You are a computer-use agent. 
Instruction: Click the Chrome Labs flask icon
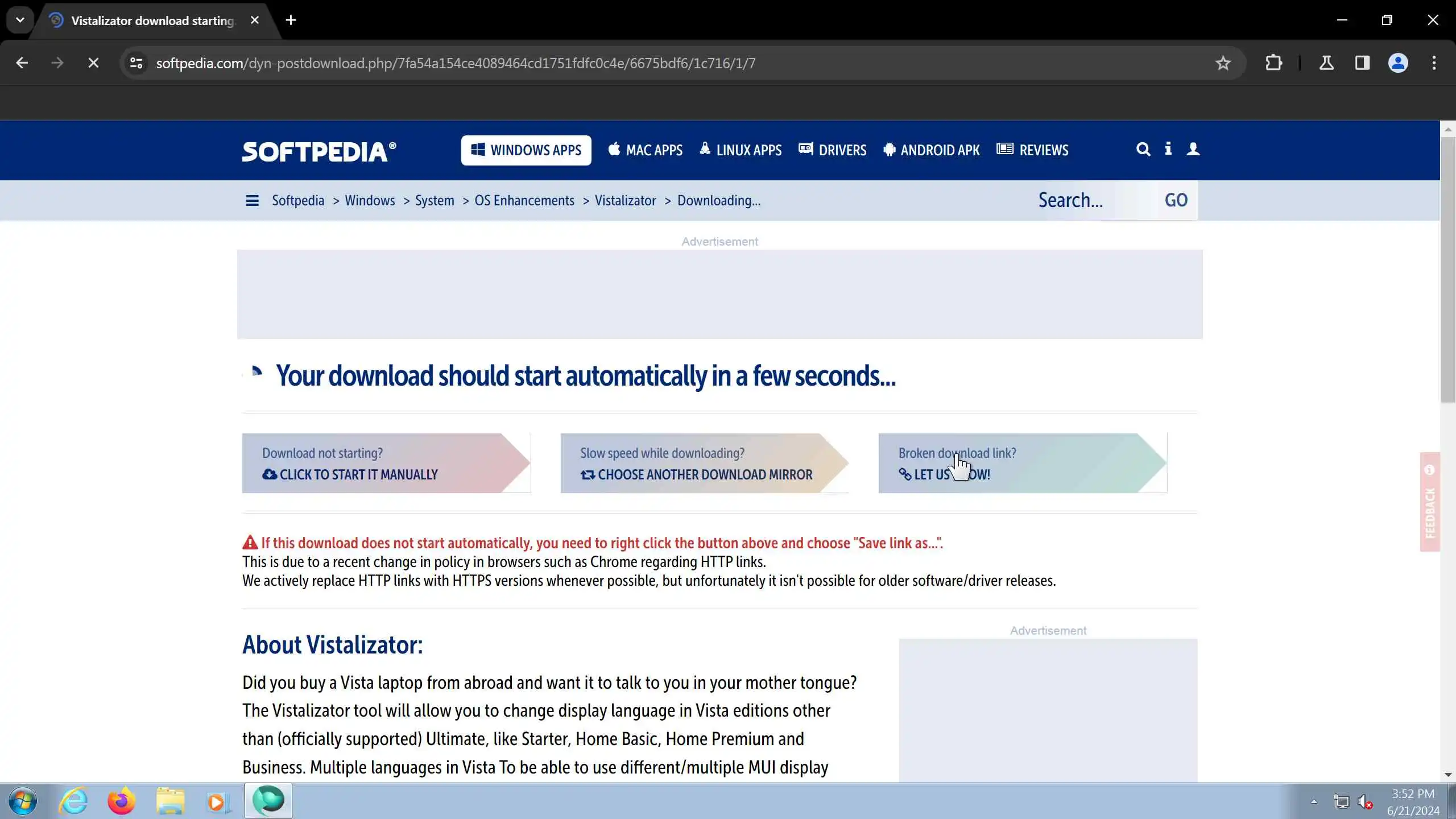1326,63
